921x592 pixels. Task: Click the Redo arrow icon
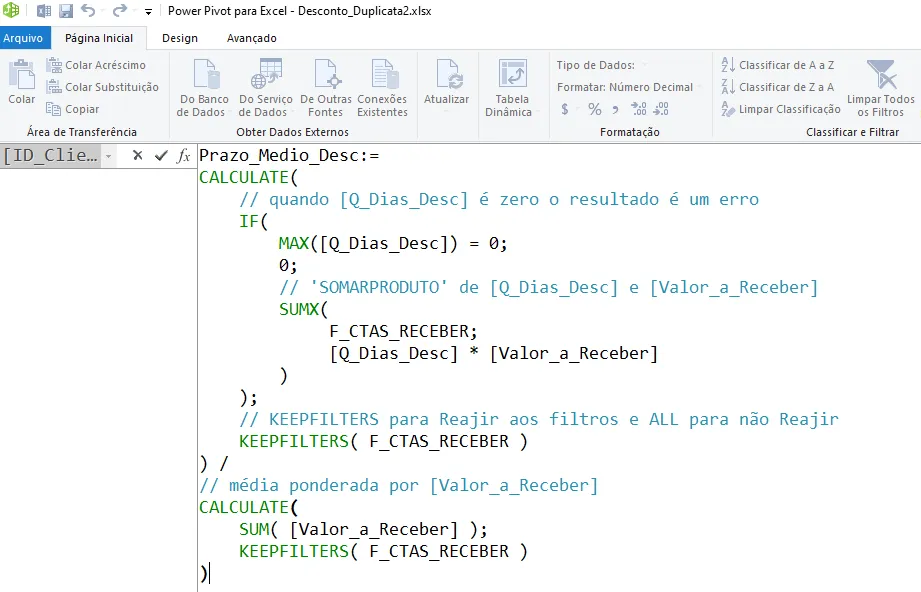[120, 11]
